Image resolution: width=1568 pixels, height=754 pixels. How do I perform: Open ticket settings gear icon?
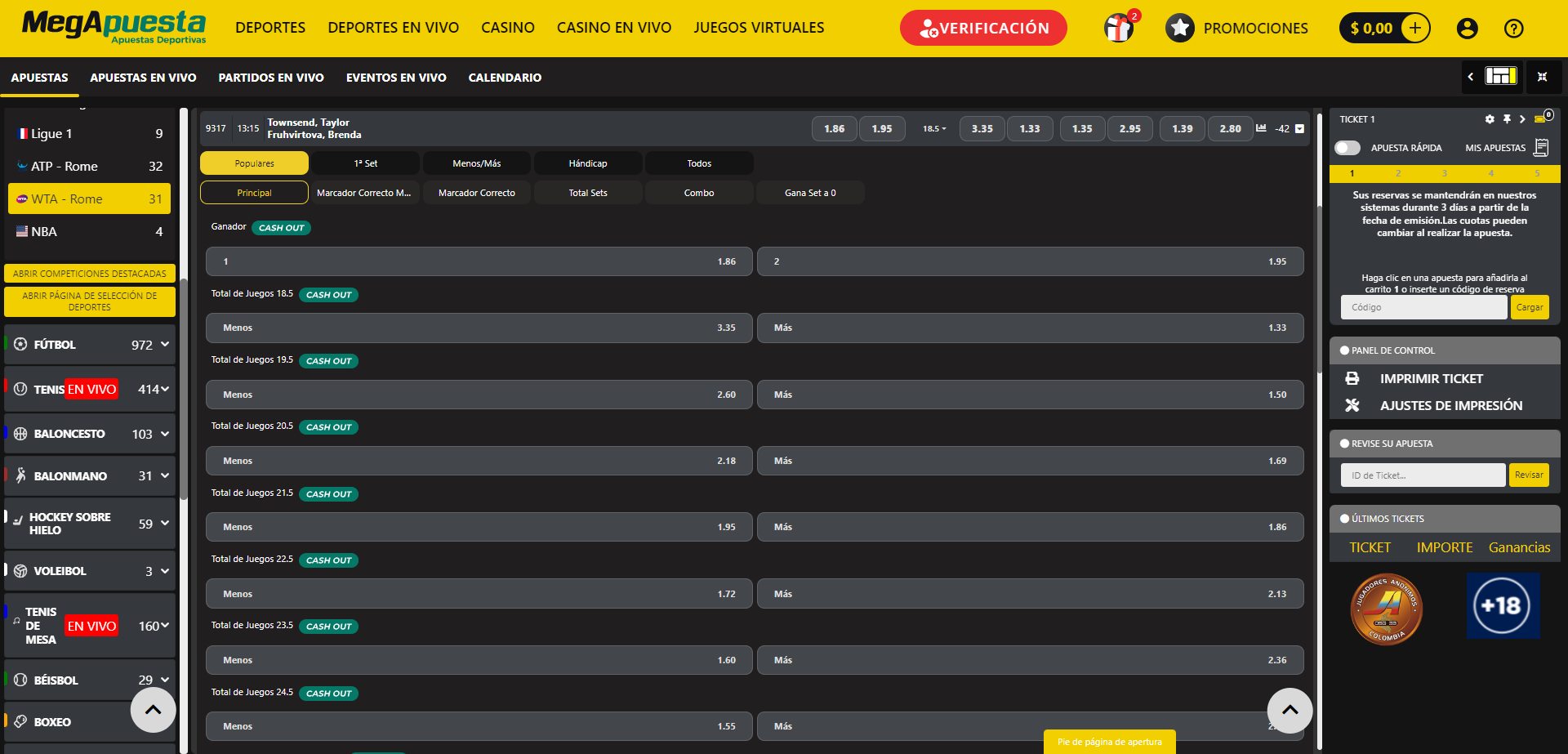(1490, 119)
